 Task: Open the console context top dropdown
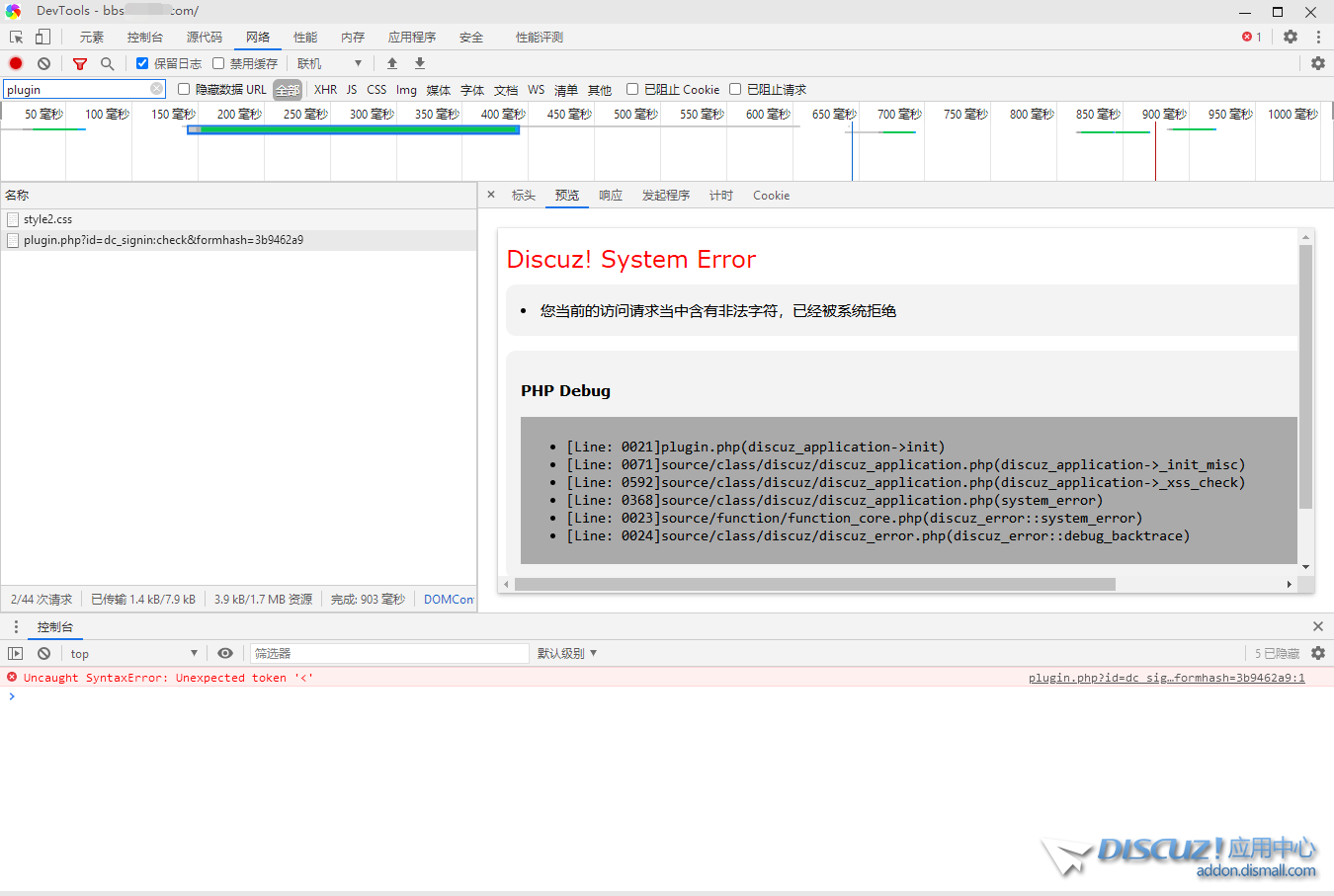pos(134,653)
